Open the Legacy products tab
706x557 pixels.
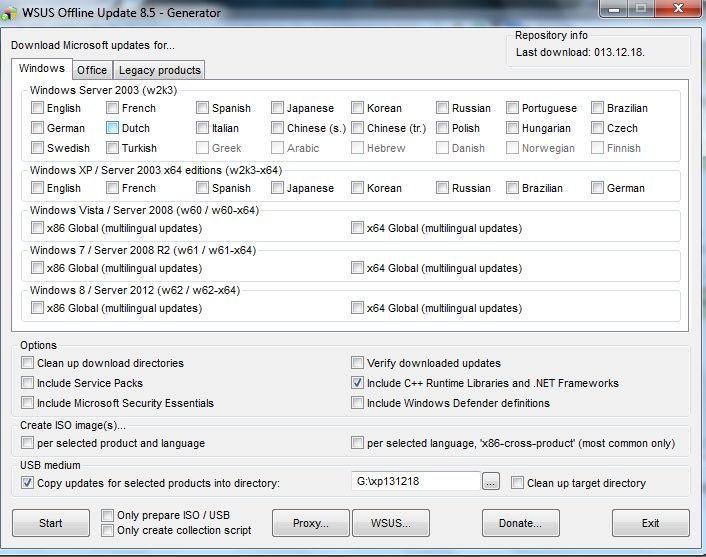[x=159, y=70]
